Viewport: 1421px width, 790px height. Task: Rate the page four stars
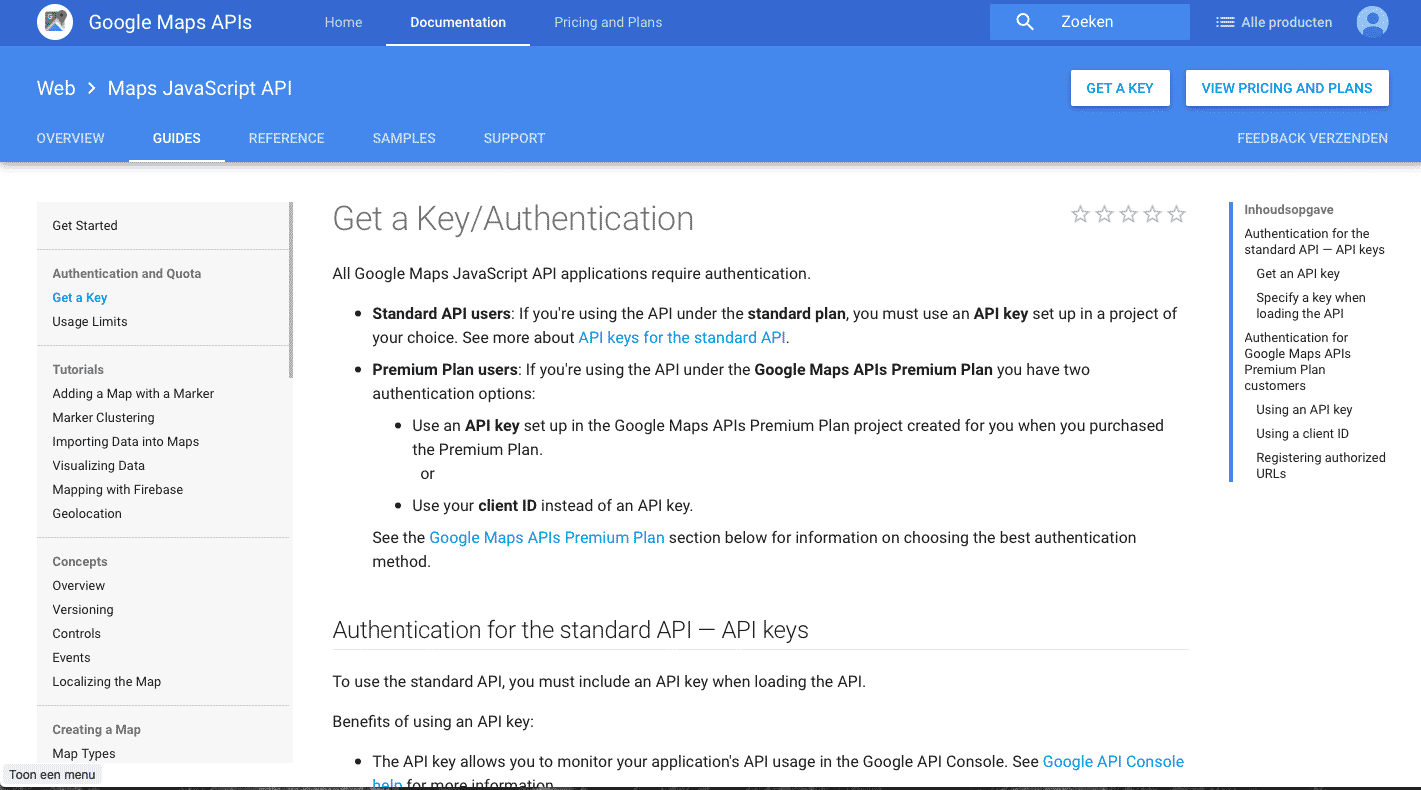click(x=1152, y=214)
